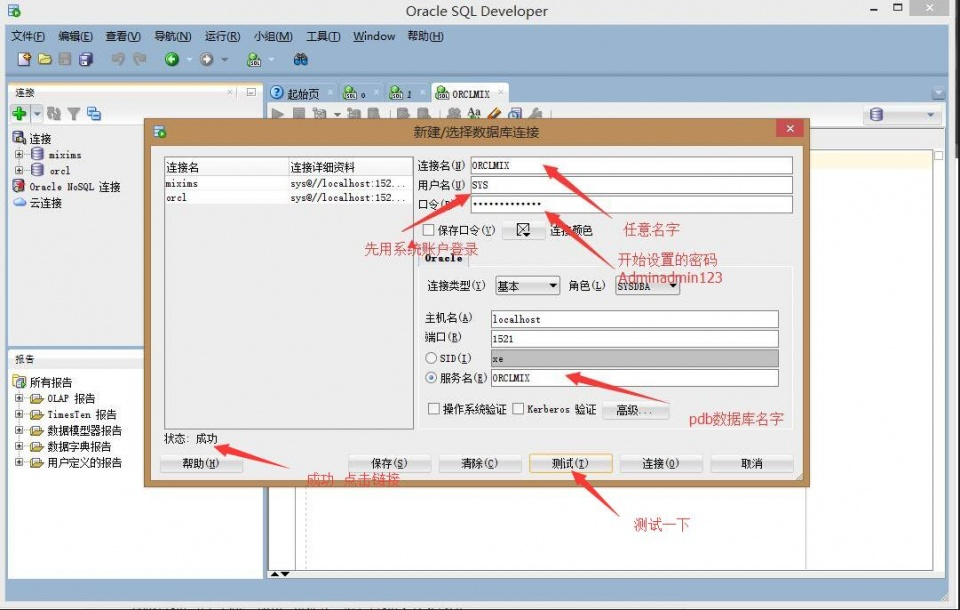Click the funnel Filter icon in 连接 panel
The width and height of the screenshot is (960, 610).
point(74,113)
